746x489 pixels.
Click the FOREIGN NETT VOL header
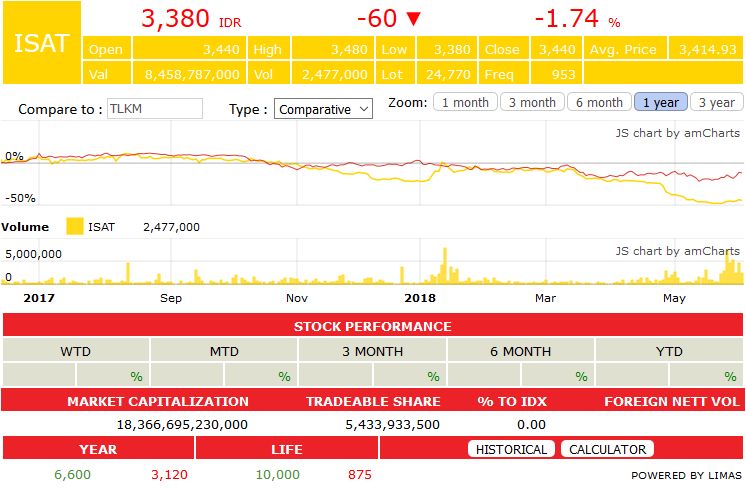(x=672, y=401)
